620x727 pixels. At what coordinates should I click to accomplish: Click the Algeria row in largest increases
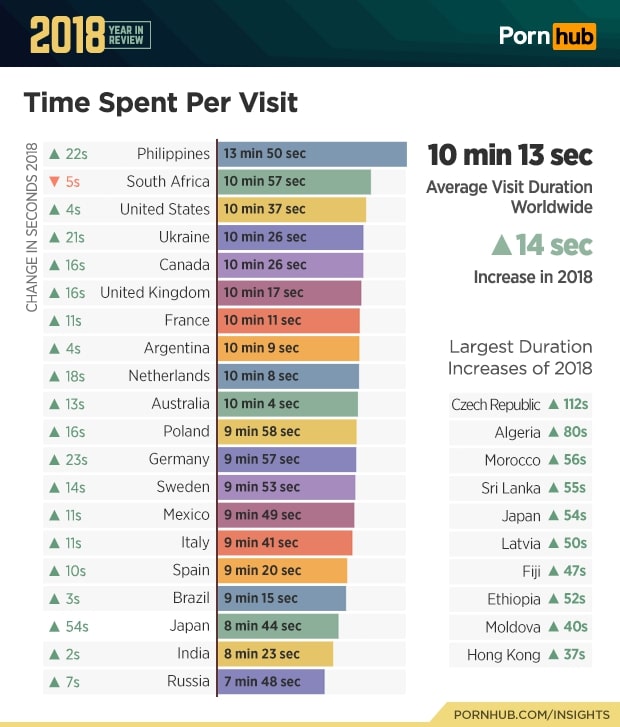pos(518,433)
